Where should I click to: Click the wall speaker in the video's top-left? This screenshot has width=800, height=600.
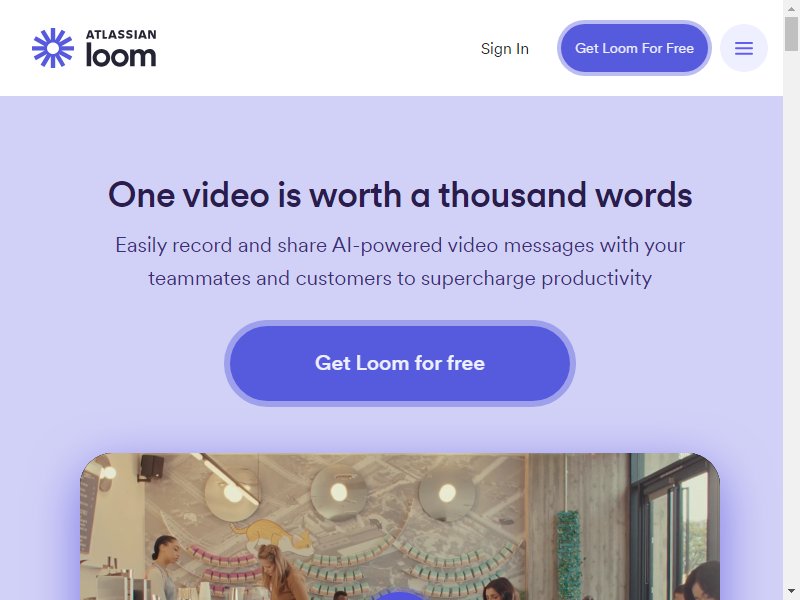pyautogui.click(x=152, y=467)
